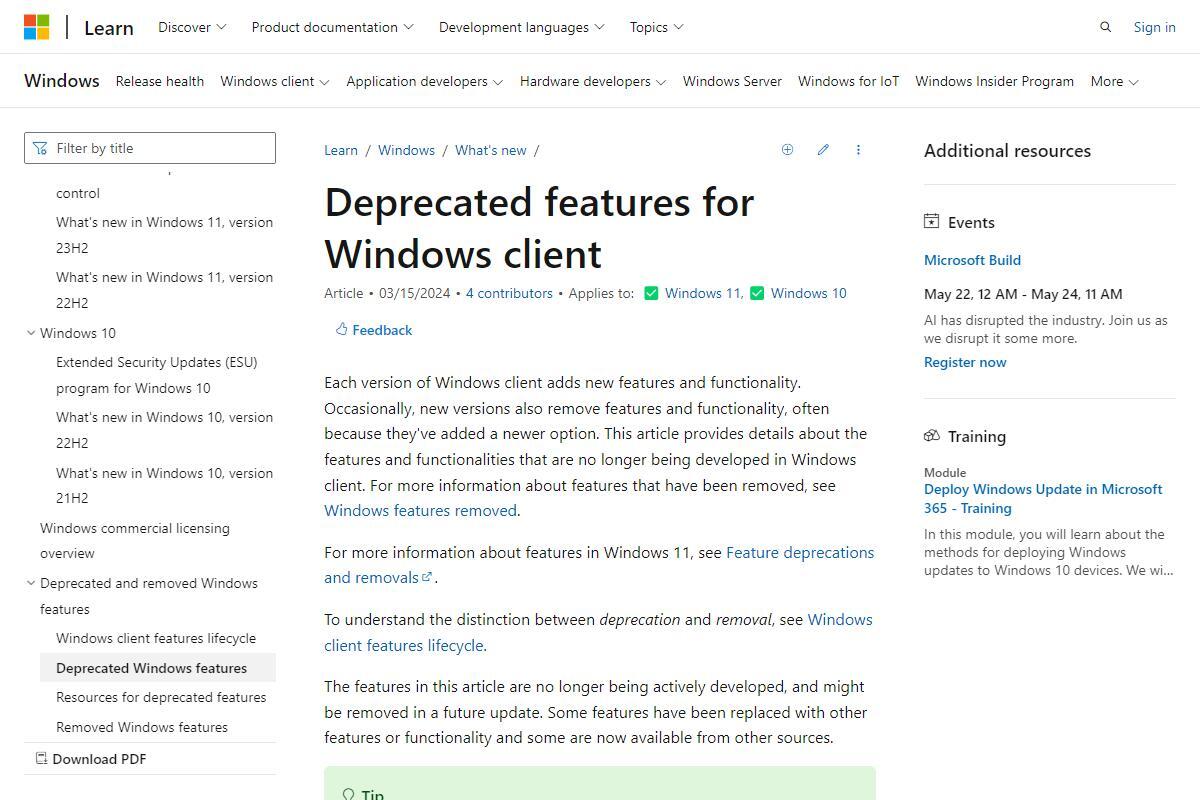Open What's new in Windows 10, version 22H2
The image size is (1200, 800).
[164, 430]
